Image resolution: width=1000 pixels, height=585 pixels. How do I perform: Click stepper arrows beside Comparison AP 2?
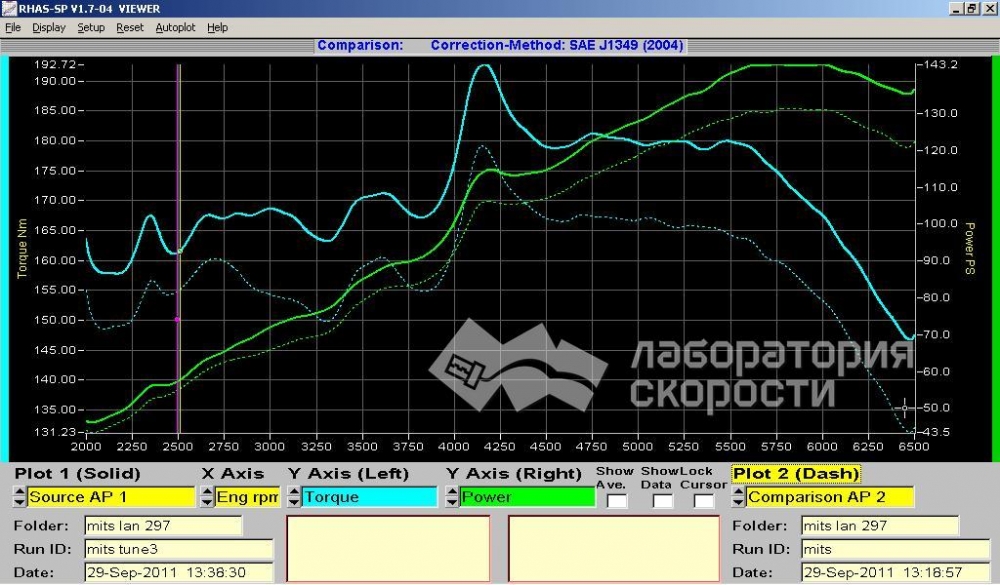click(738, 497)
